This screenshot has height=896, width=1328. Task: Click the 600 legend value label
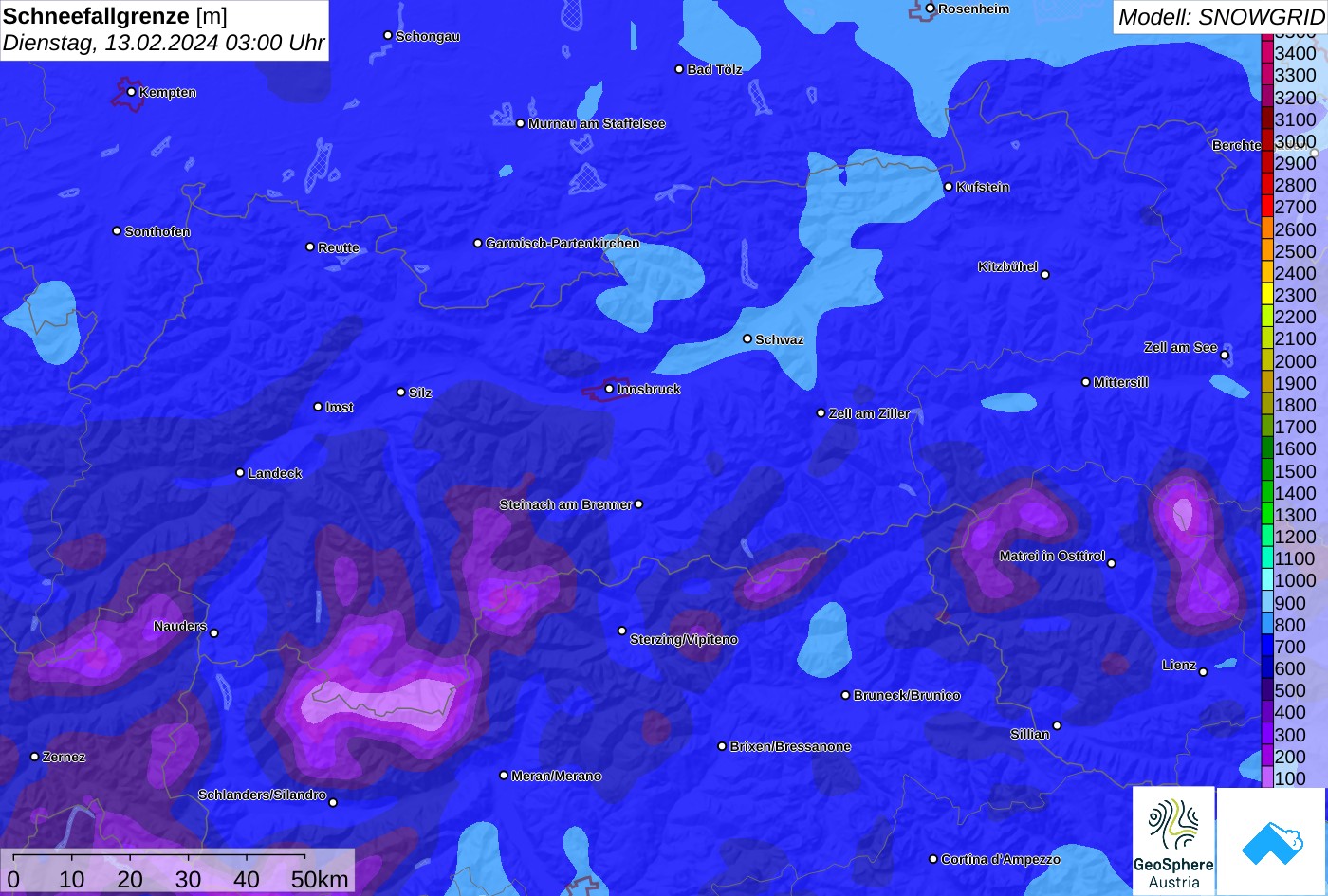(x=1290, y=668)
